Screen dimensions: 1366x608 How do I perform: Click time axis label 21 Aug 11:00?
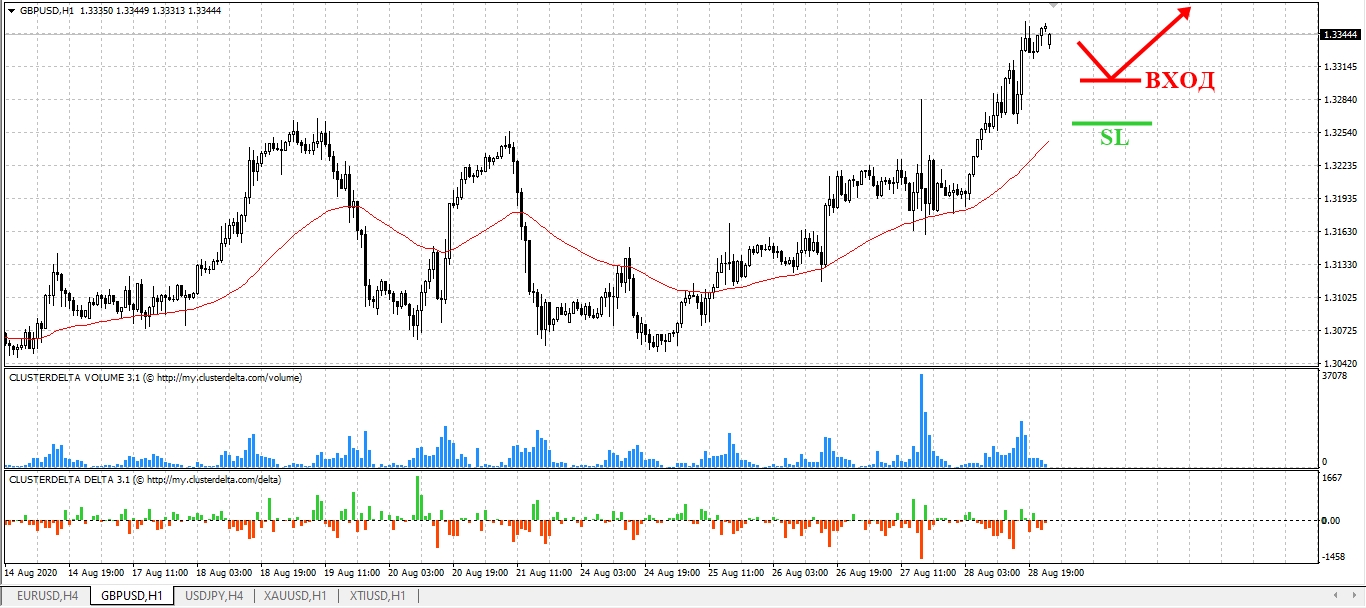pyautogui.click(x=546, y=574)
